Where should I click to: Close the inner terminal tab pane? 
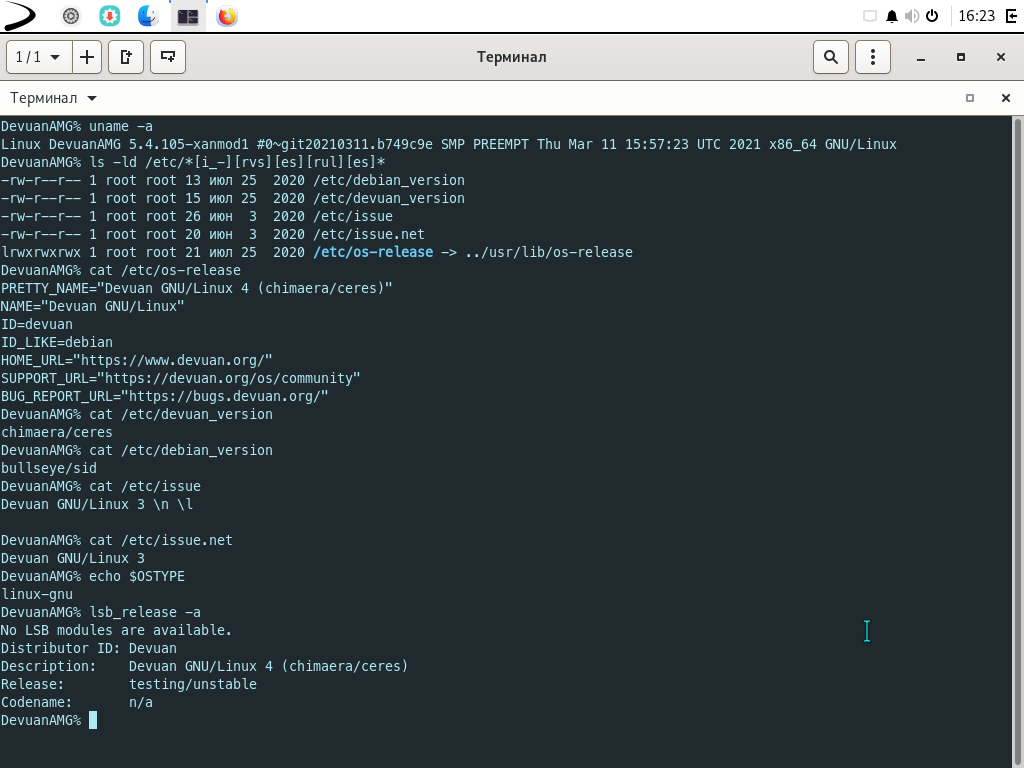[1006, 98]
